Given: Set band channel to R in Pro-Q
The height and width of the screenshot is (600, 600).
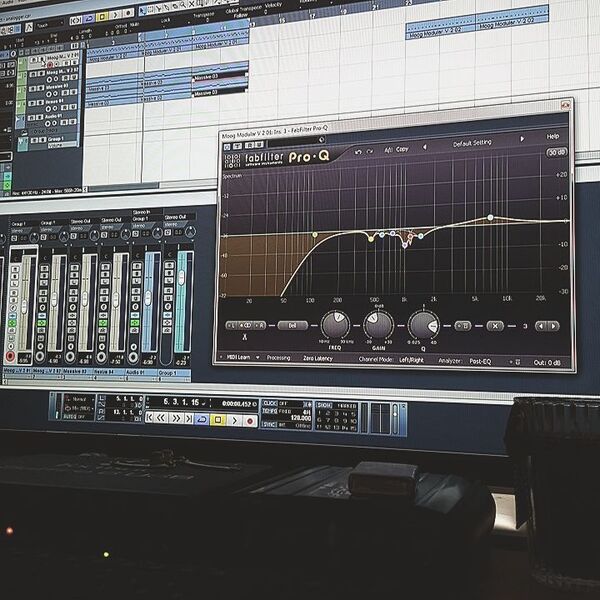Looking at the screenshot, I should pos(261,326).
